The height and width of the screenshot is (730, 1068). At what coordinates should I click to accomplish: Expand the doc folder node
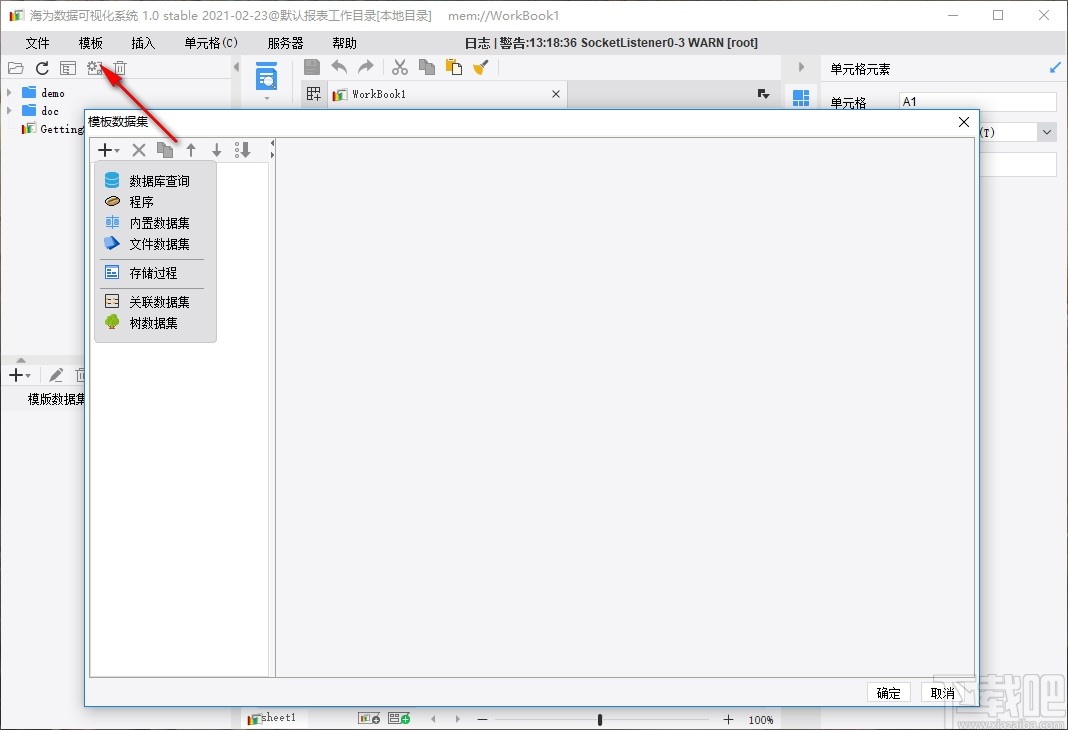9,110
